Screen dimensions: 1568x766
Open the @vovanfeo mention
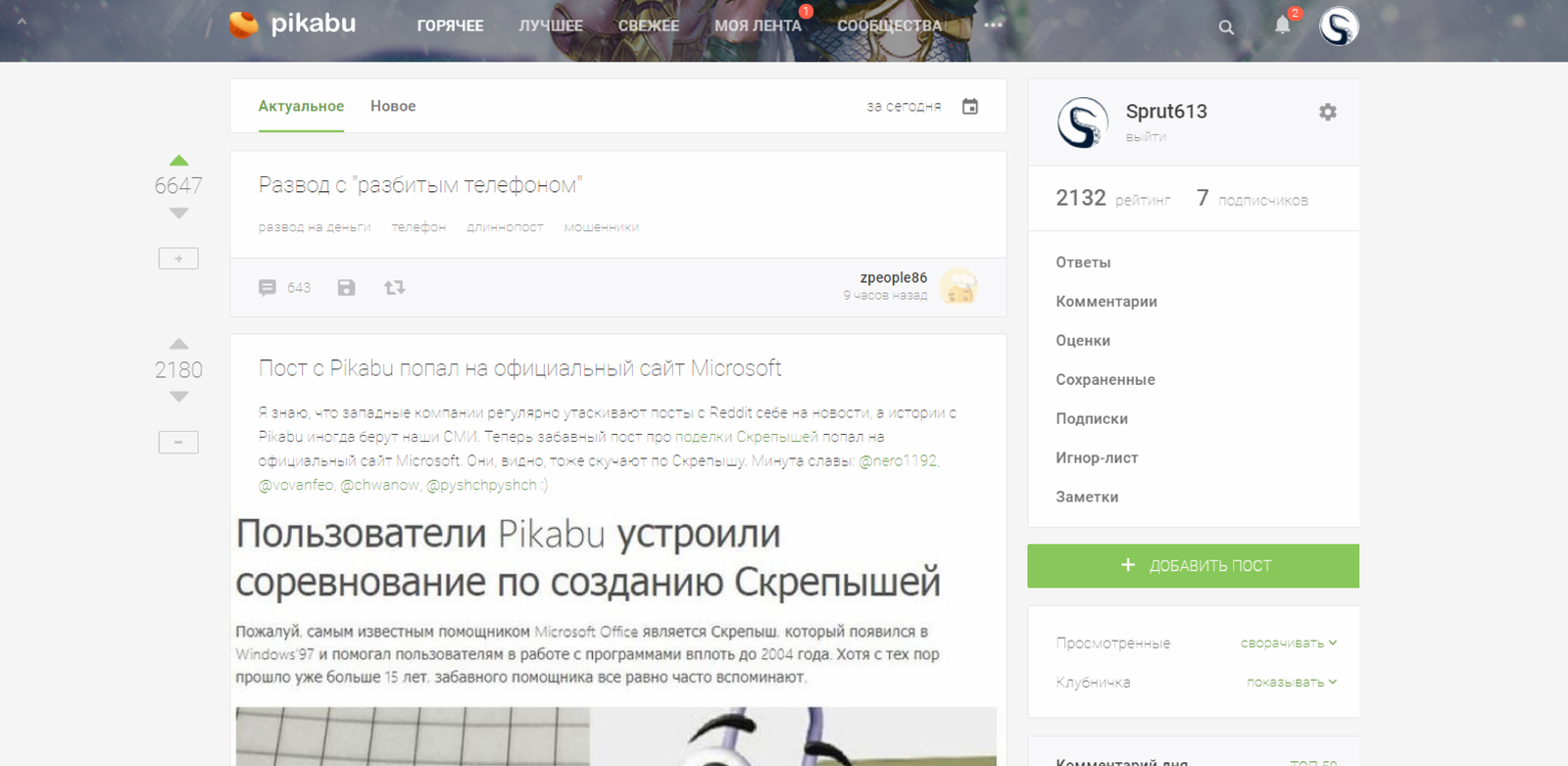295,485
